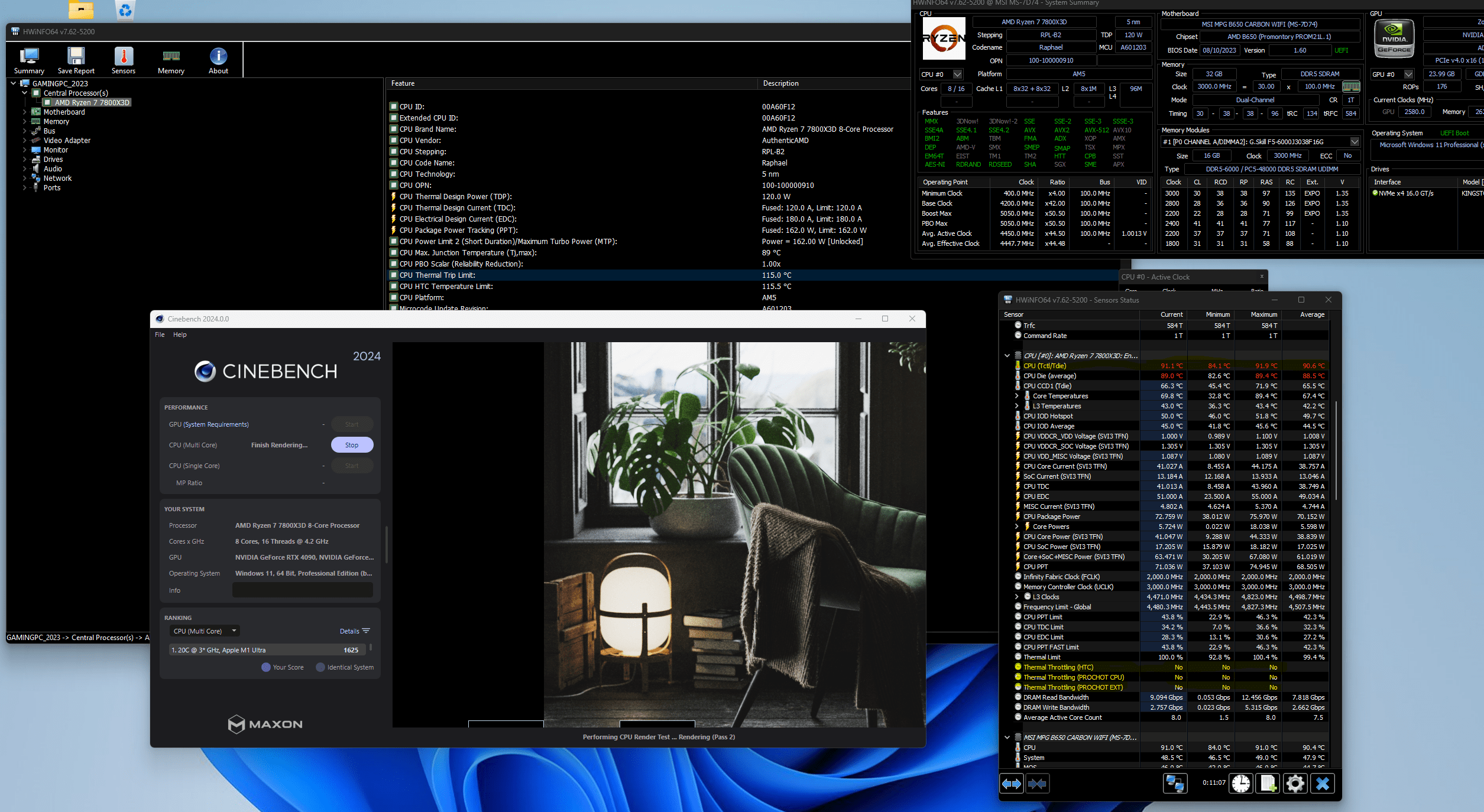
Task: Click the Recycle Bin desktop icon
Action: click(x=125, y=9)
